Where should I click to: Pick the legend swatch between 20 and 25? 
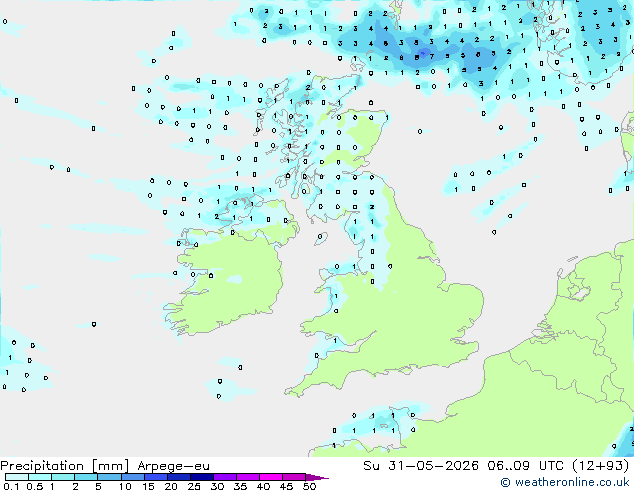coord(178,477)
